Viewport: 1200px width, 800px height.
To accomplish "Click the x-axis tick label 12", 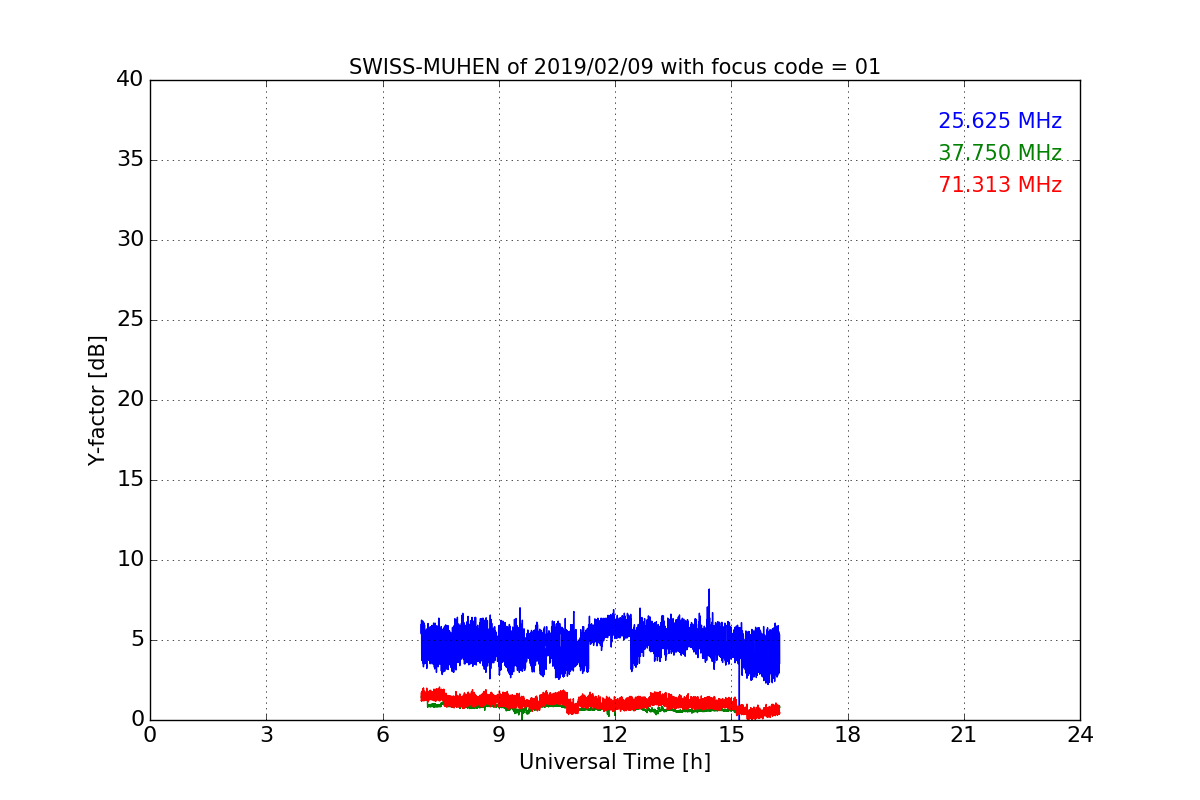I will coord(615,735).
